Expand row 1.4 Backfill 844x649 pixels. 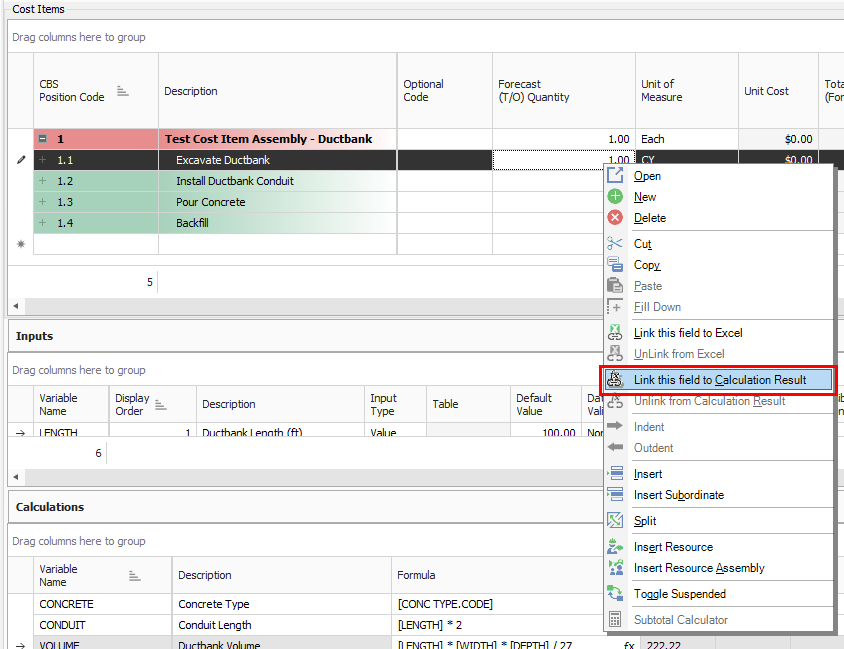[43, 223]
